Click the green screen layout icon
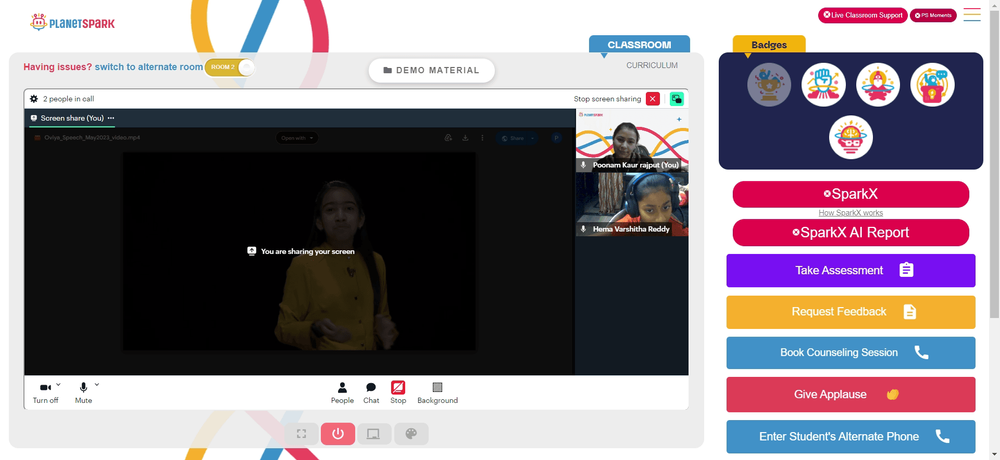Image resolution: width=1000 pixels, height=460 pixels. point(677,99)
